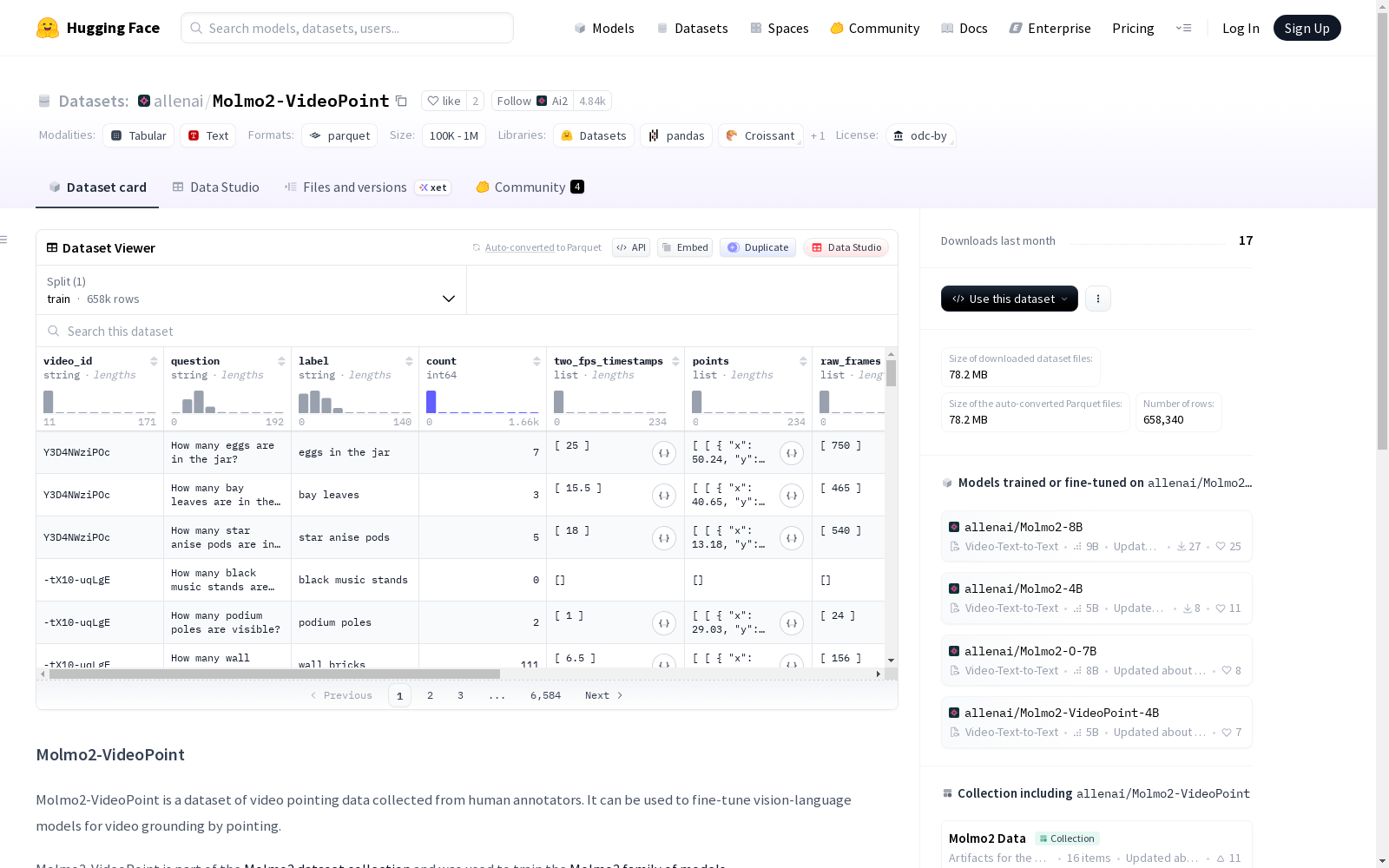Open the more navigation options menu icon
Screen dimensions: 1389x868
pyautogui.click(x=1183, y=28)
